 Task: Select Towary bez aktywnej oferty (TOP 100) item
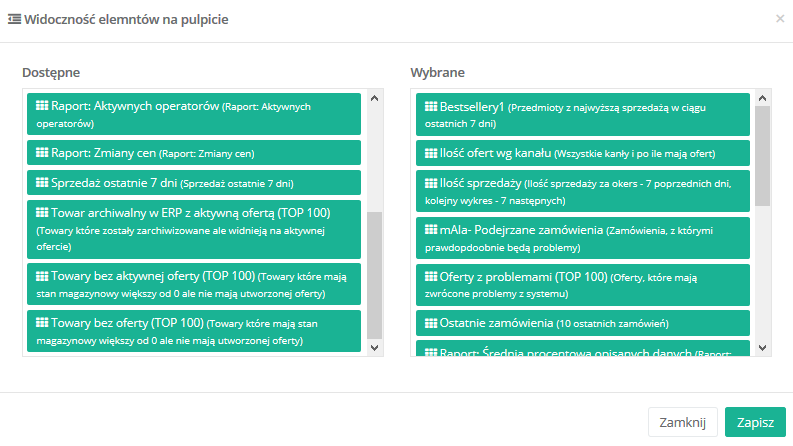click(x=193, y=284)
